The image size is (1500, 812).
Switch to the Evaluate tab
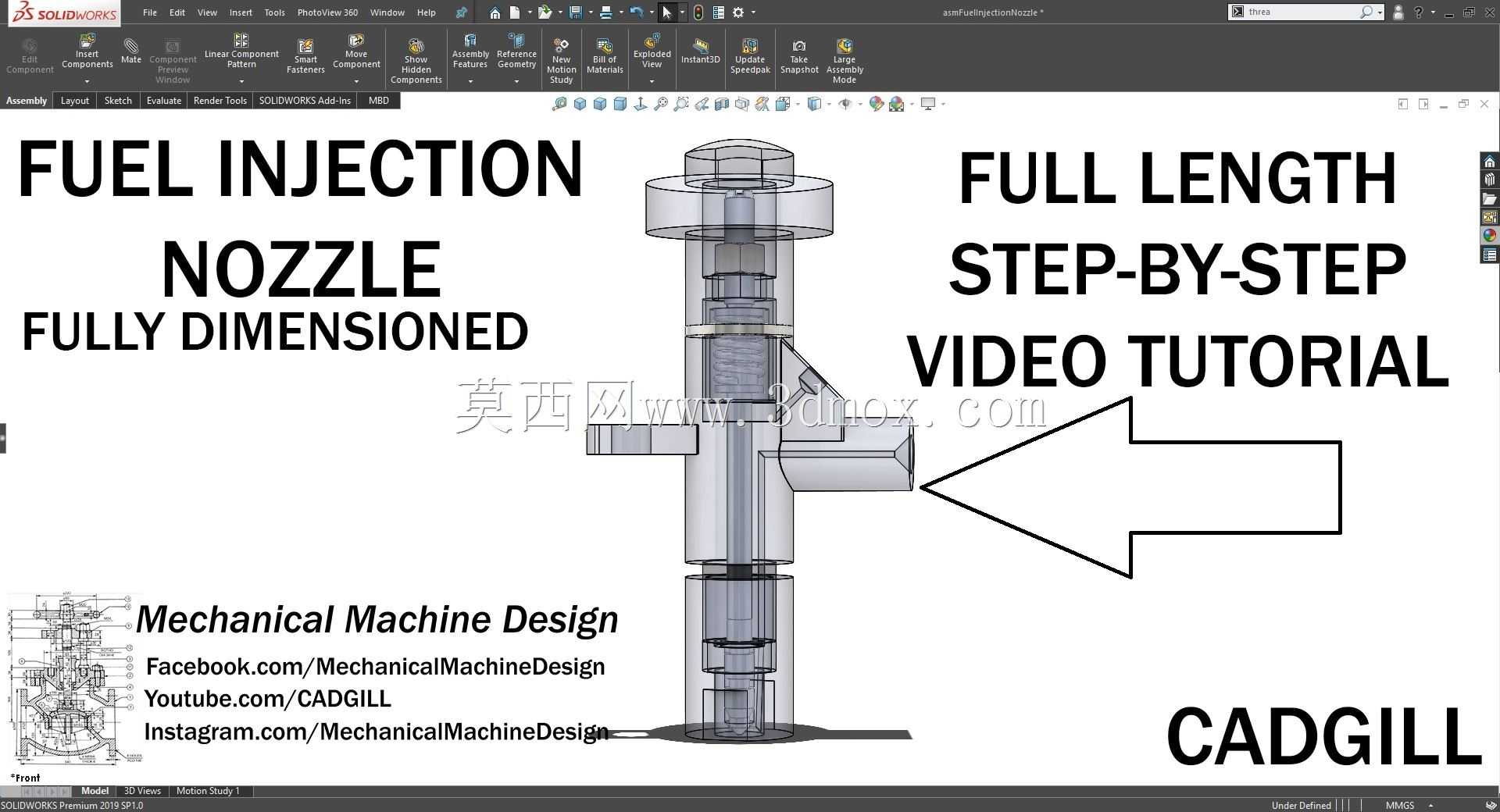[164, 101]
